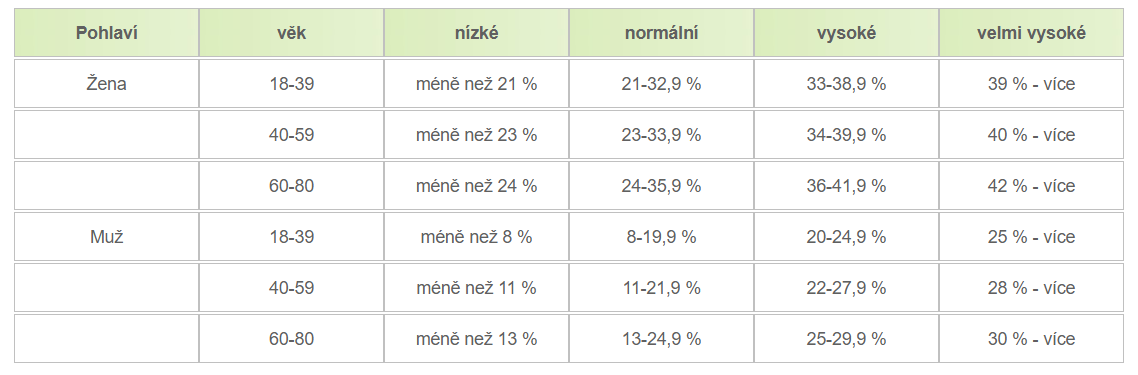Select the normální column header
1138x375 pixels.
click(661, 33)
